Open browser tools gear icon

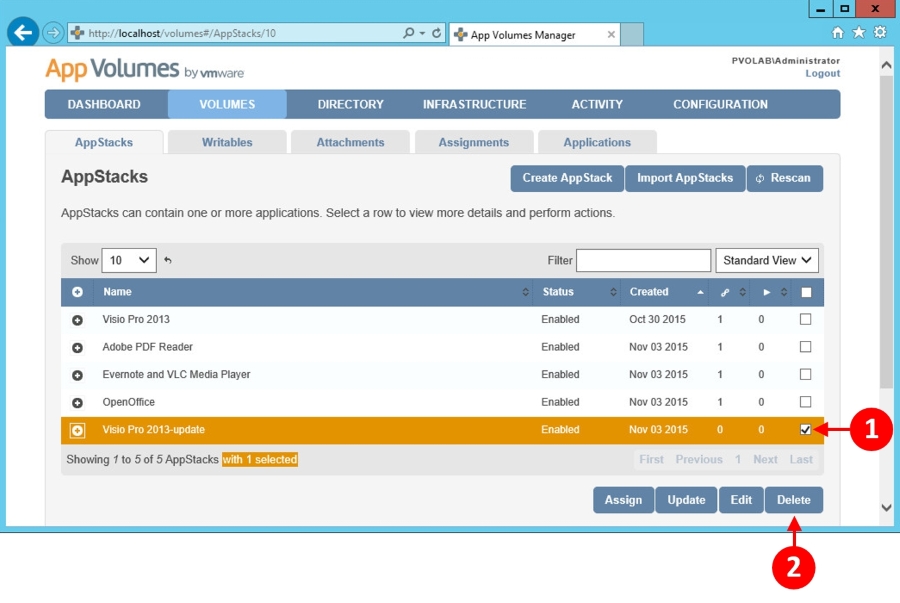tap(880, 33)
